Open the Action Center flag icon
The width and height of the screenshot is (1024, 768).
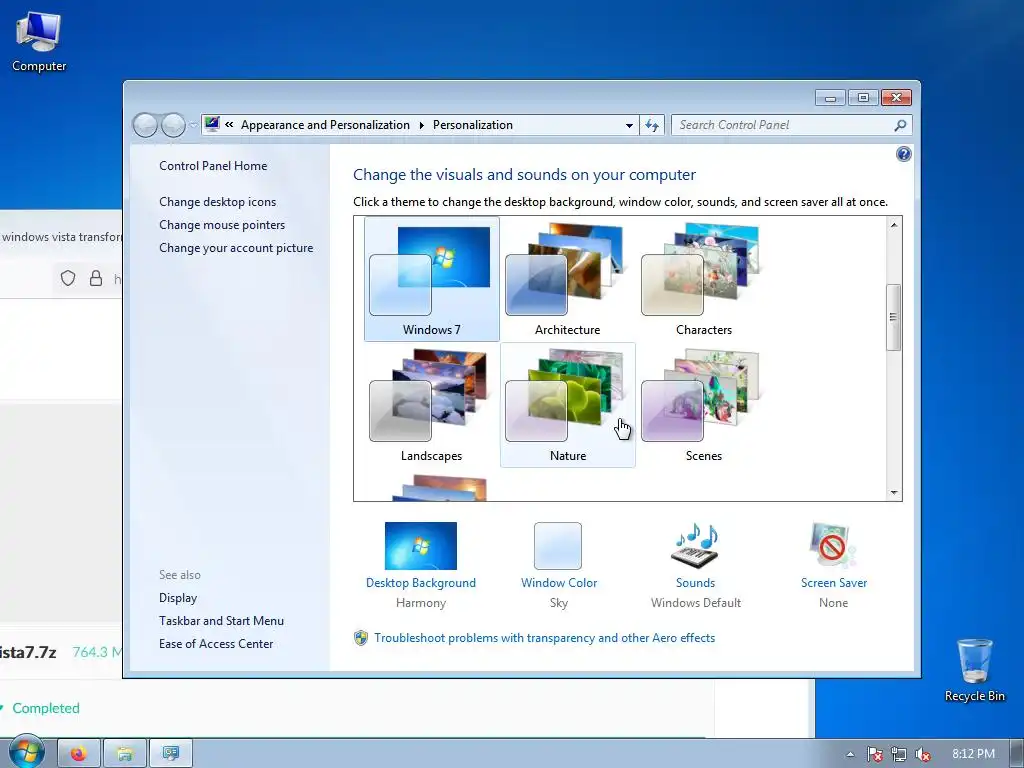[874, 754]
